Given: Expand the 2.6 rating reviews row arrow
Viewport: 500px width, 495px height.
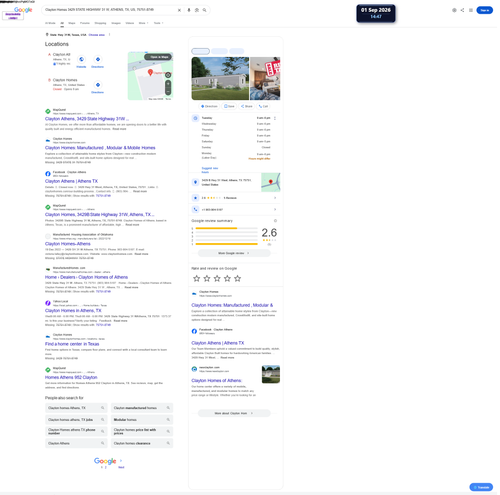Looking at the screenshot, I should (x=275, y=198).
